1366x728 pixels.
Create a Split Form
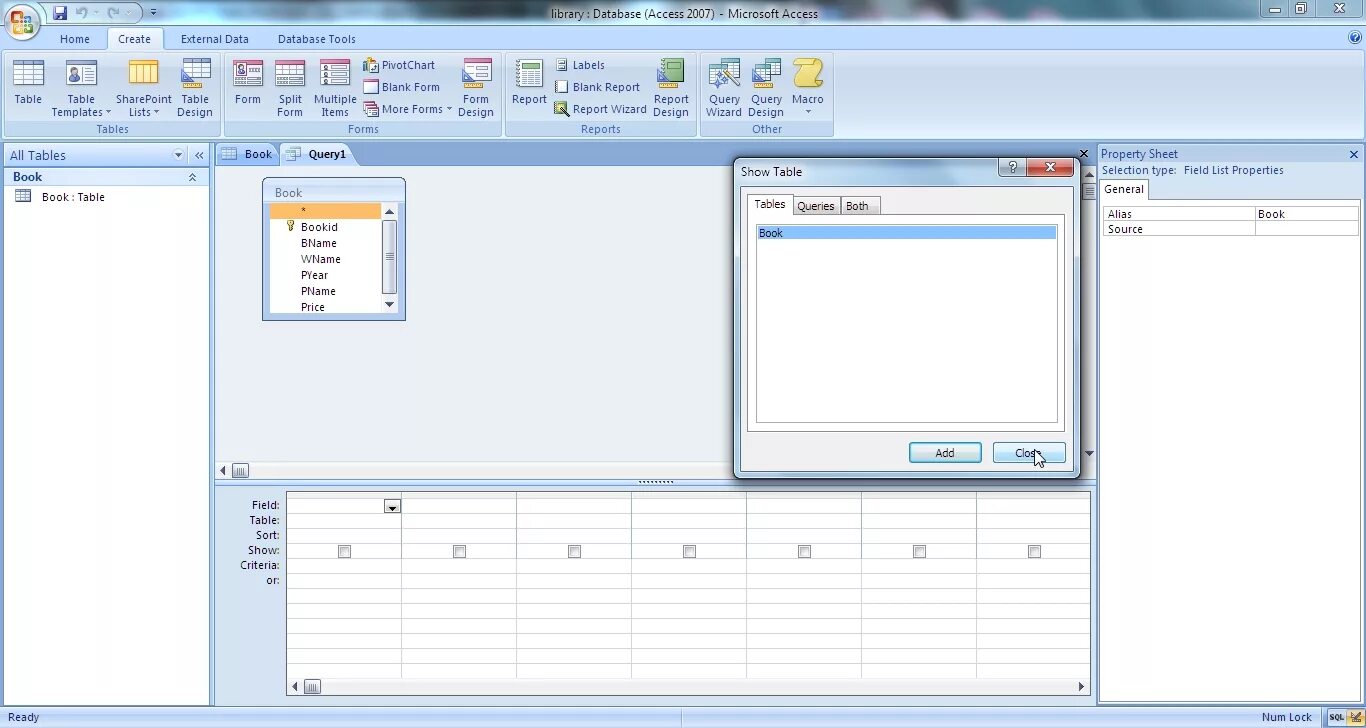coord(290,88)
